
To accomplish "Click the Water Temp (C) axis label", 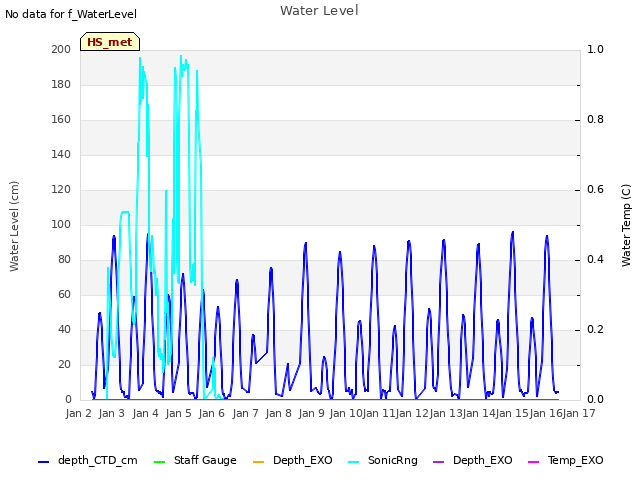I will pos(626,225).
